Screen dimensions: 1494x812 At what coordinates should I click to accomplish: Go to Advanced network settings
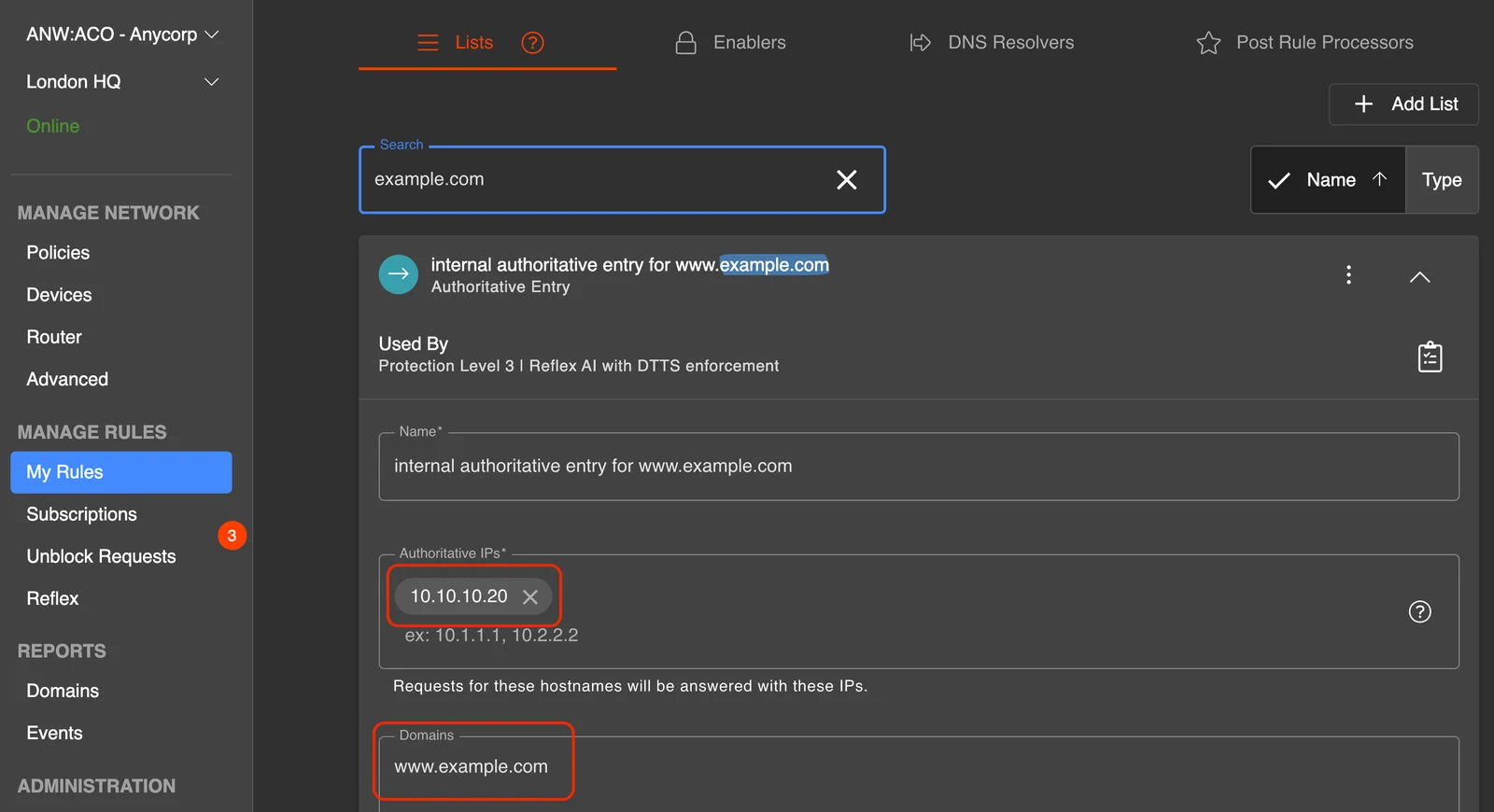[67, 379]
